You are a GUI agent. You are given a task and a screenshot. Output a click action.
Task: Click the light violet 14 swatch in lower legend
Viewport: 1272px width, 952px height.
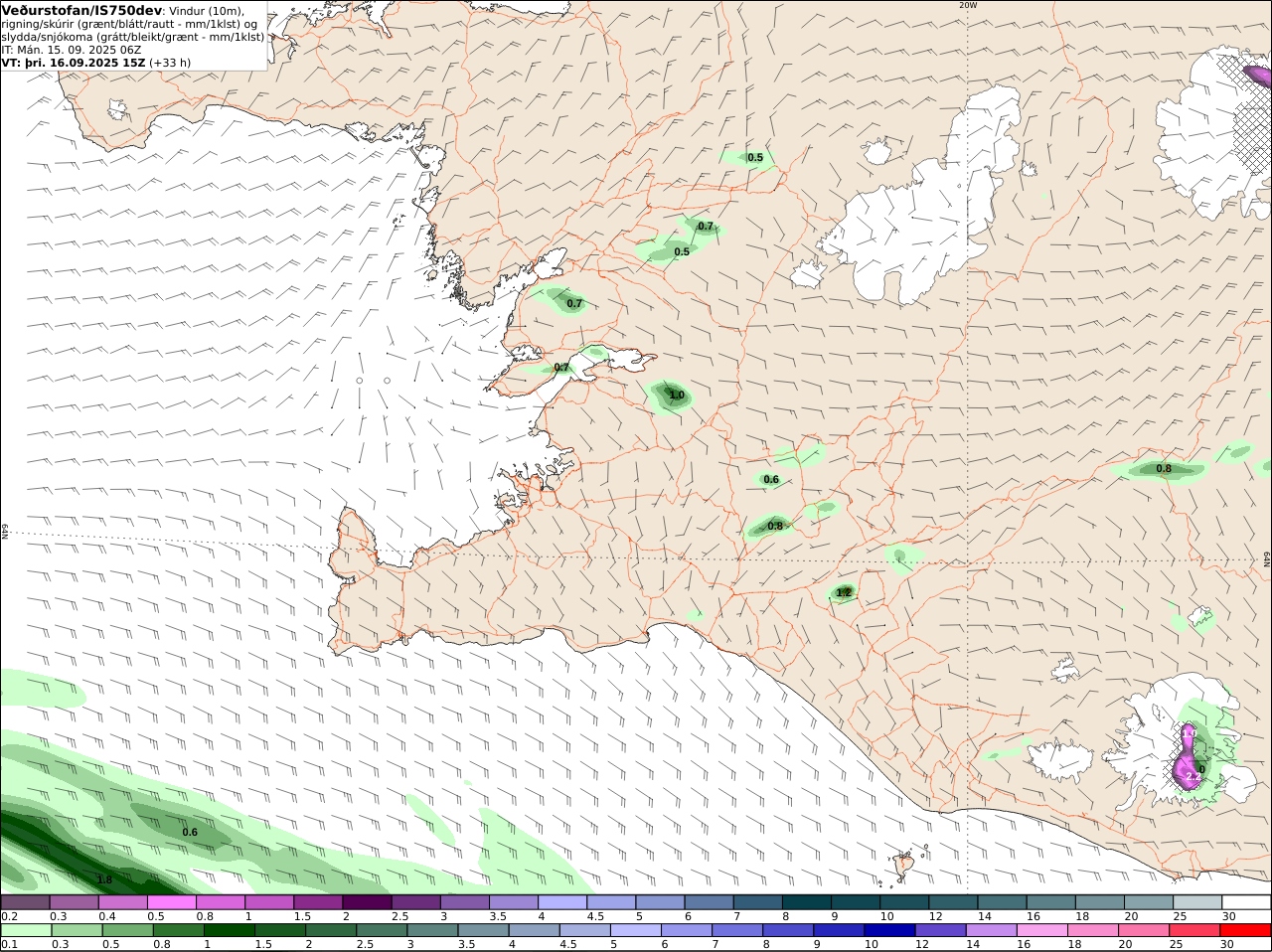[992, 930]
